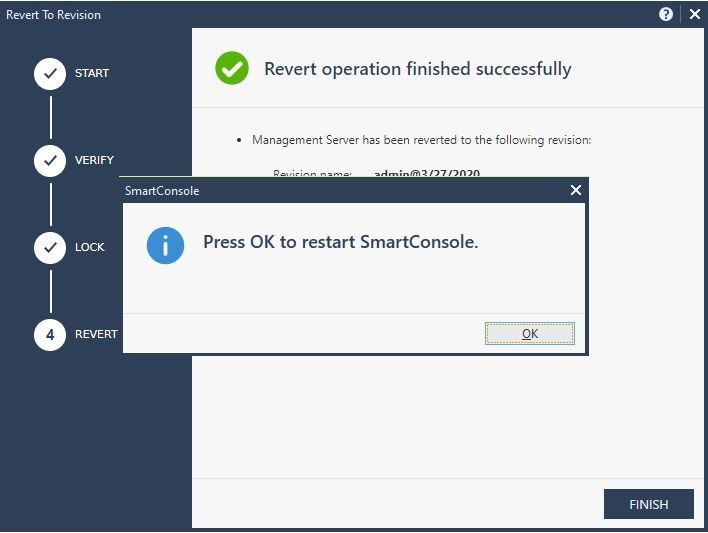Click the green success checkmark icon
The image size is (708, 533).
[232, 68]
